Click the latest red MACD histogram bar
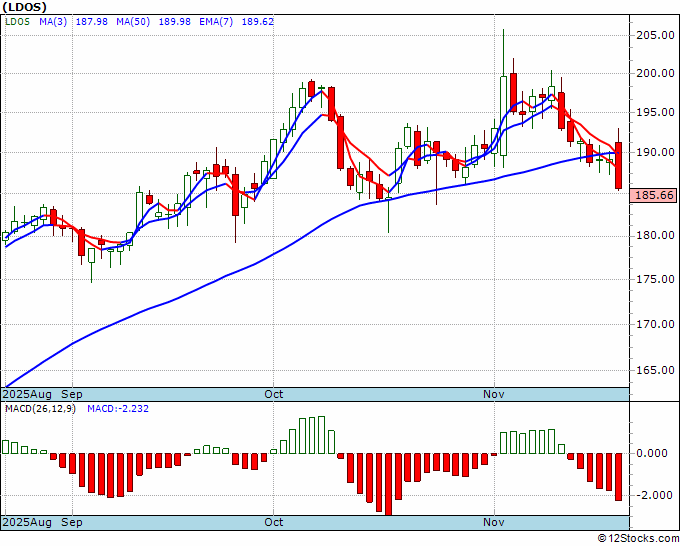Screen dimensions: 680x546 pyautogui.click(x=618, y=477)
